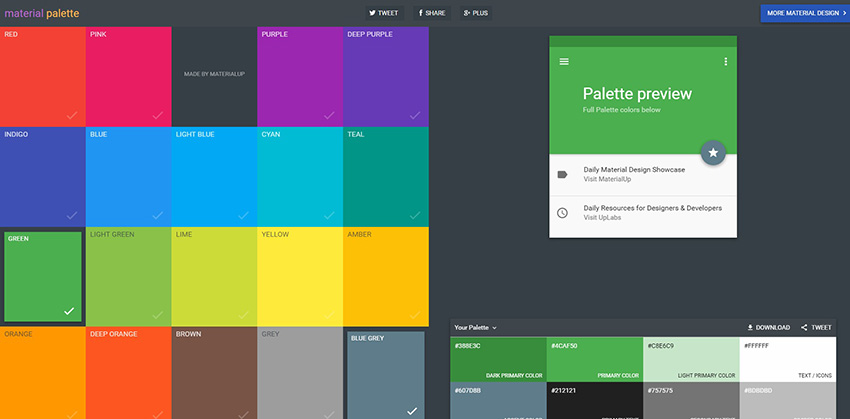The width and height of the screenshot is (850, 419).
Task: Expand the Your Palette dropdown
Action: (x=476, y=327)
